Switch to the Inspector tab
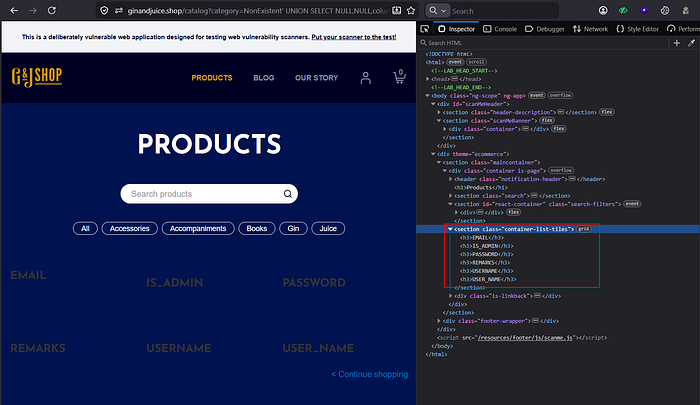The width and height of the screenshot is (700, 405). [x=456, y=29]
